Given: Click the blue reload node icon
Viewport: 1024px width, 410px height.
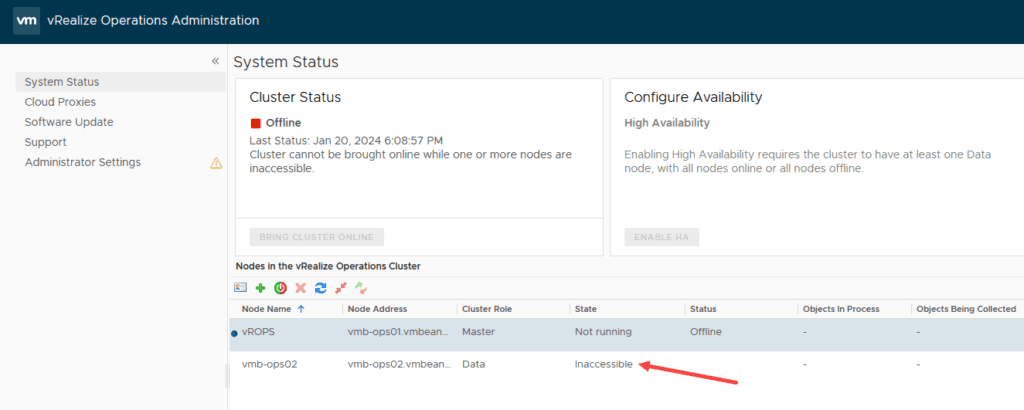Looking at the screenshot, I should pos(320,287).
